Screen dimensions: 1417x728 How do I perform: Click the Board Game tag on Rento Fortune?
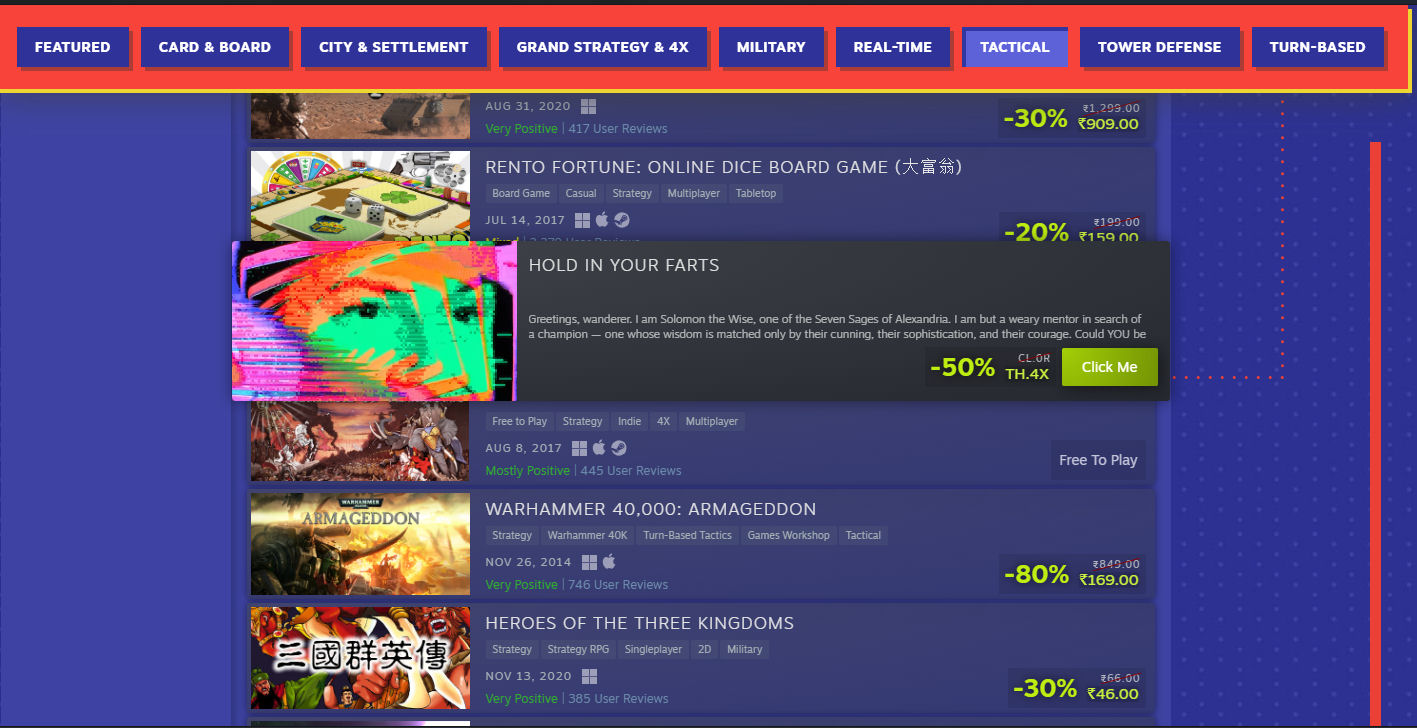point(521,193)
